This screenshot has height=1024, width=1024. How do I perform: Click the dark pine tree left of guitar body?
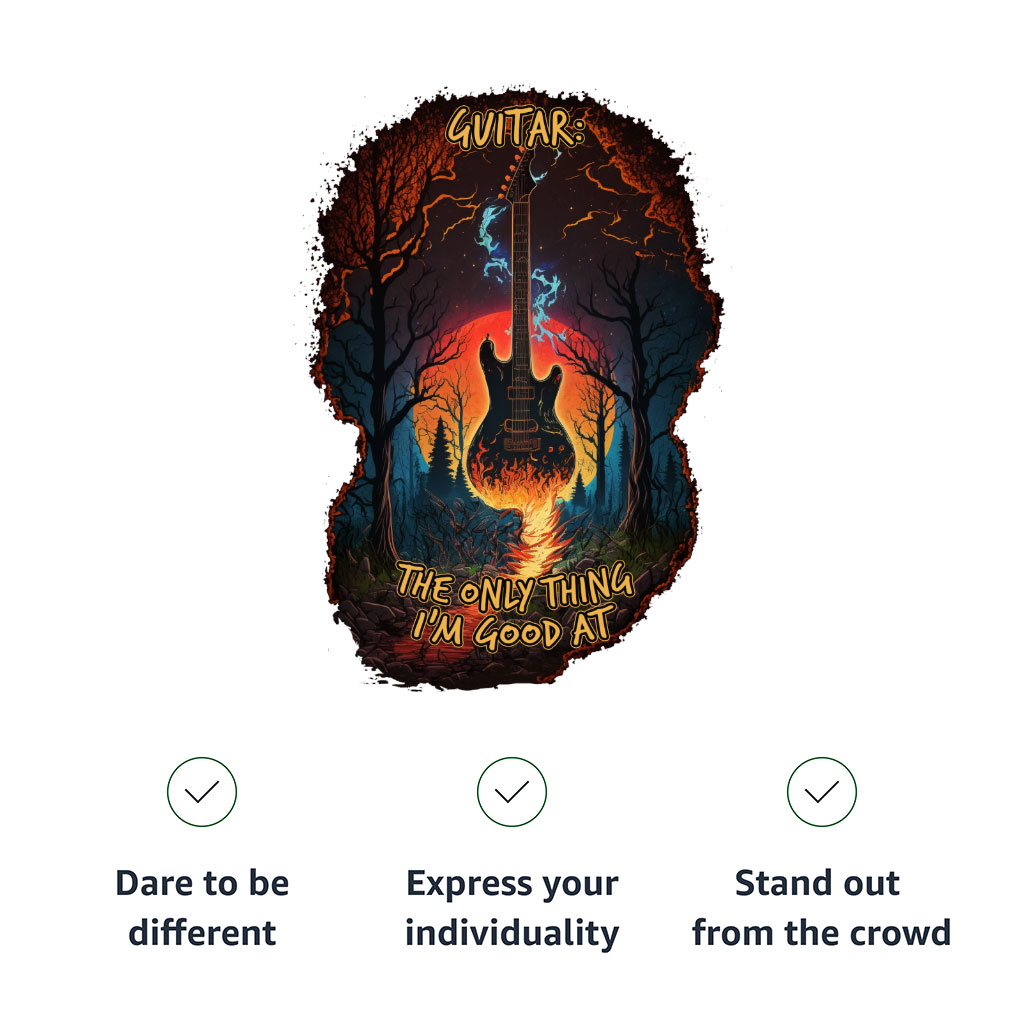441,457
